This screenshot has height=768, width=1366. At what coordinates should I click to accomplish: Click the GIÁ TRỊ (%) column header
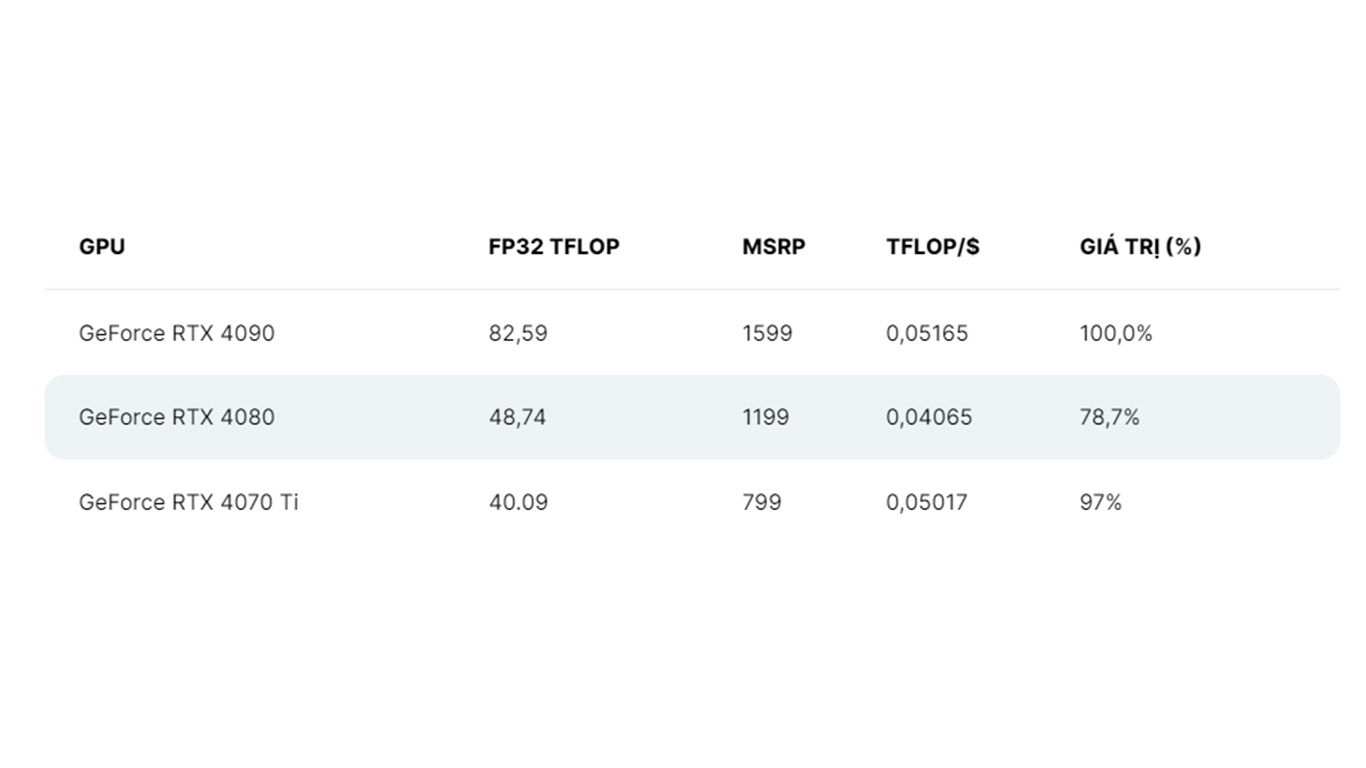(x=1140, y=246)
